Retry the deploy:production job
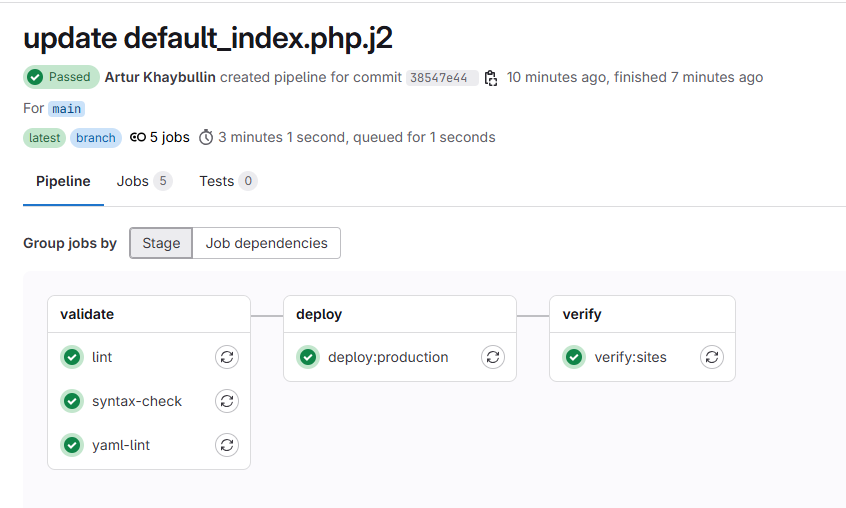 pyautogui.click(x=492, y=357)
